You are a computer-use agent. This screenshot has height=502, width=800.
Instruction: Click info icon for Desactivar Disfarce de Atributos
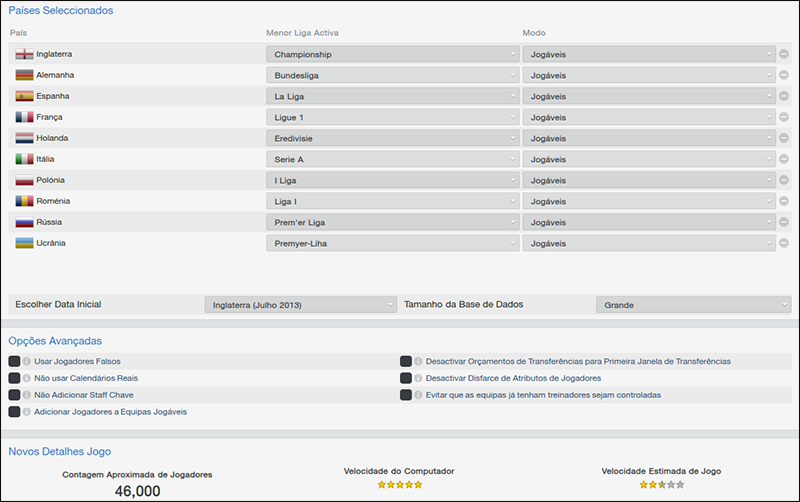[418, 378]
